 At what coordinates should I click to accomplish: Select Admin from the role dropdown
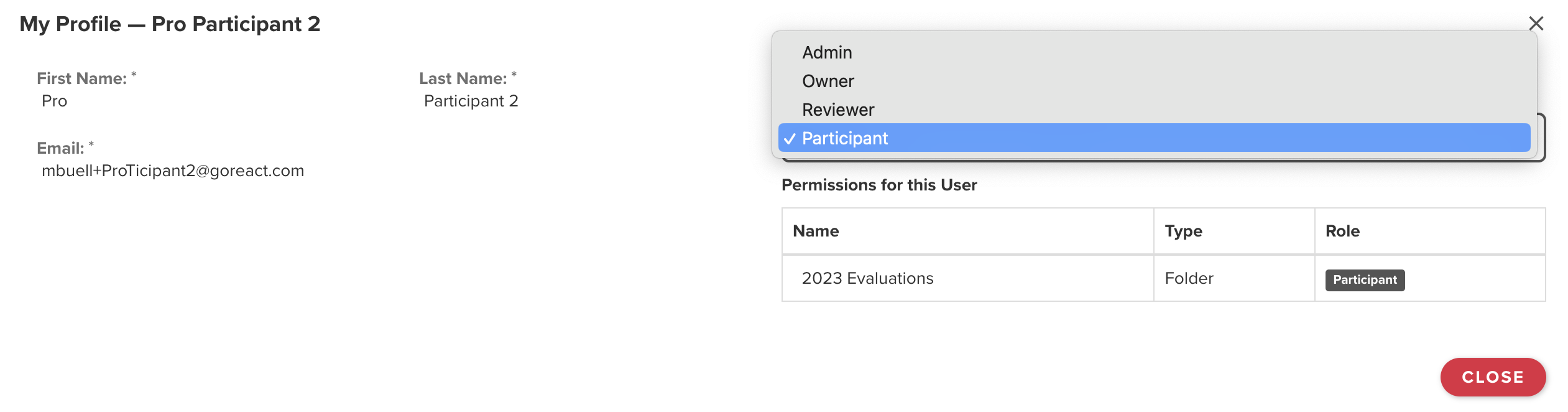click(x=1154, y=52)
